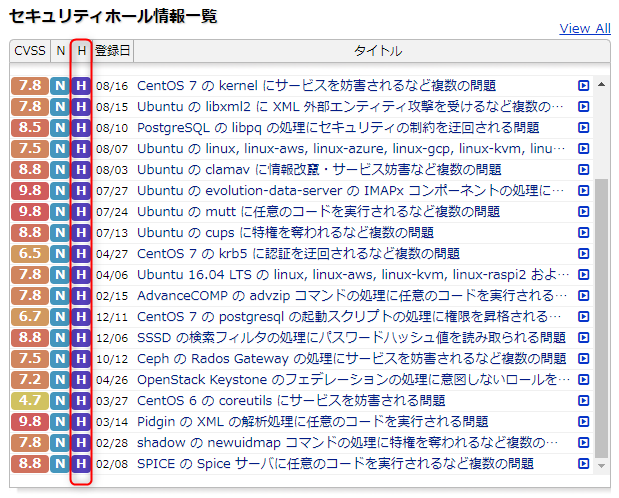Click N badge in the CentOS 7 kernel row
The image size is (619, 498).
[x=60, y=86]
